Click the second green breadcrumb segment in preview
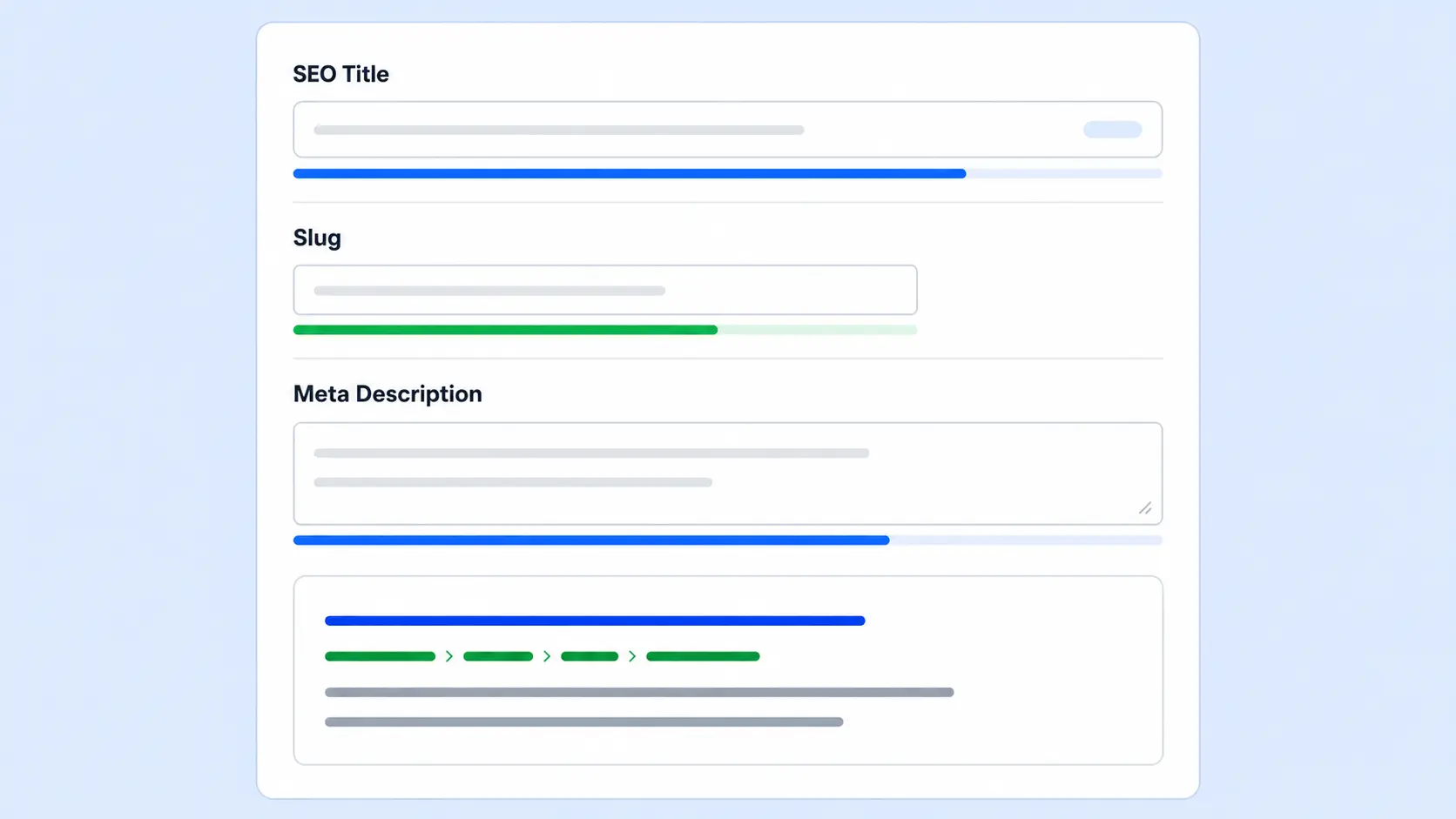The image size is (1456, 819). pos(498,656)
